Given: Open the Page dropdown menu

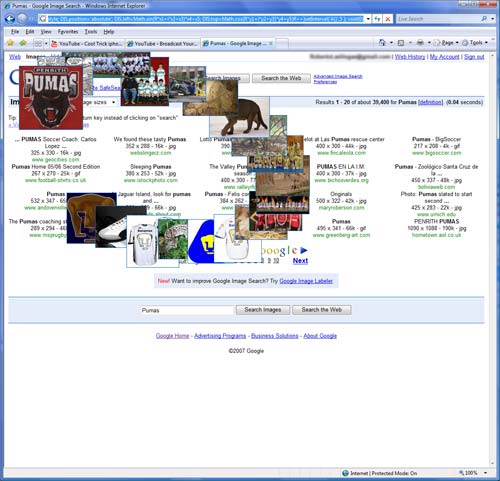Looking at the screenshot, I should 446,43.
